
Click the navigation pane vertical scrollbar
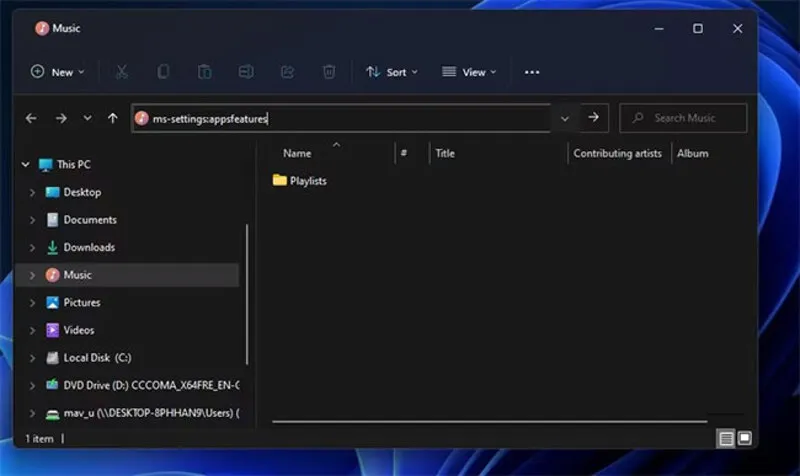click(247, 294)
